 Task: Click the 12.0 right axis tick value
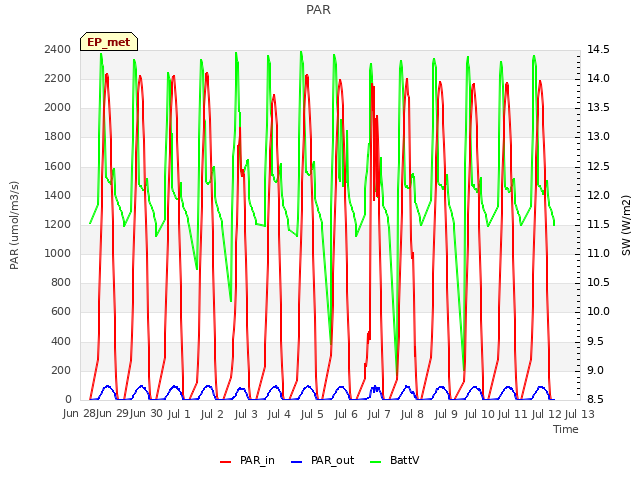(598, 195)
